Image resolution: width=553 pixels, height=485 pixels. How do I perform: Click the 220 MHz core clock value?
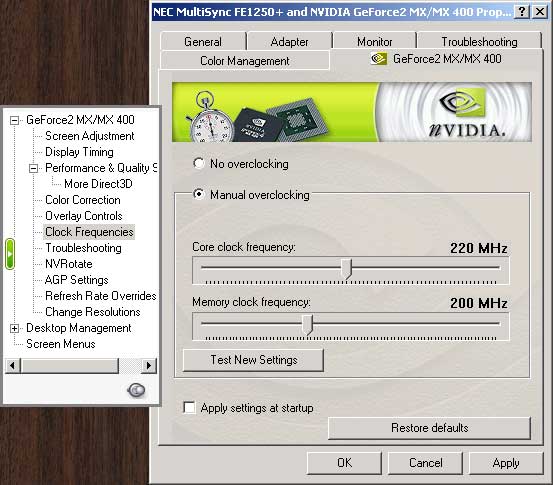(x=479, y=248)
